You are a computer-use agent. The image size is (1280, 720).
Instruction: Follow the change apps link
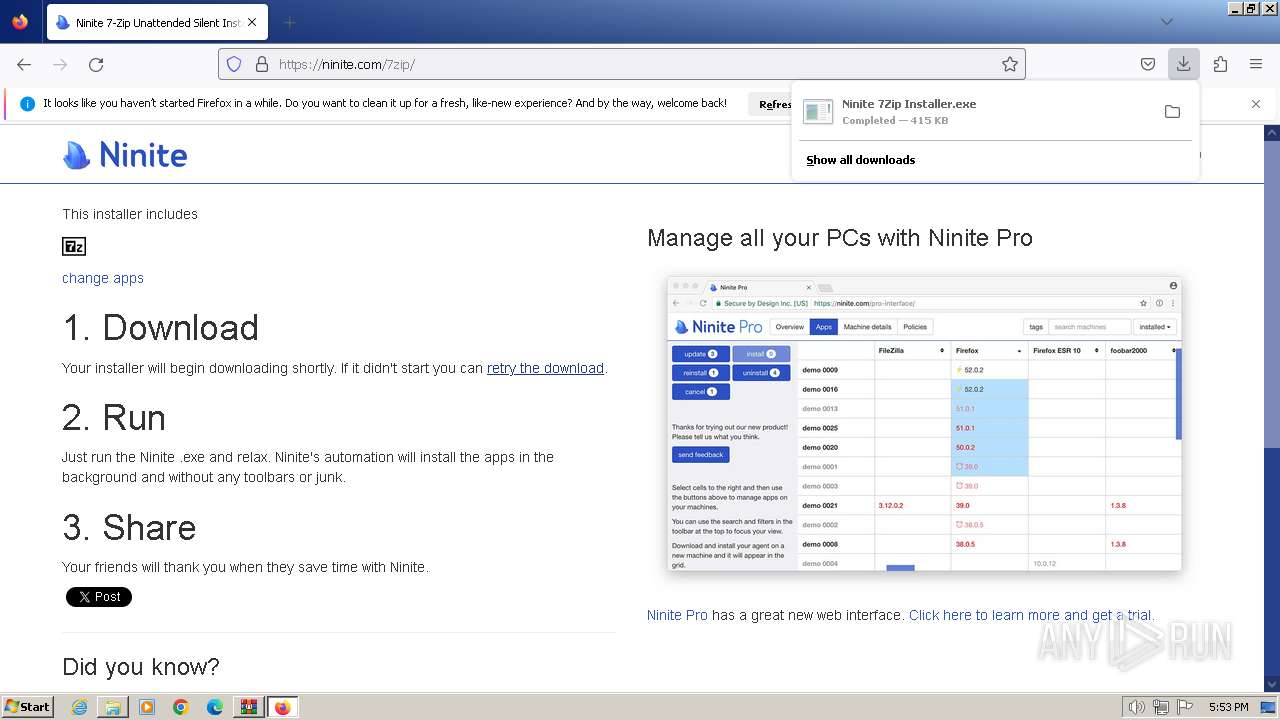click(x=103, y=278)
